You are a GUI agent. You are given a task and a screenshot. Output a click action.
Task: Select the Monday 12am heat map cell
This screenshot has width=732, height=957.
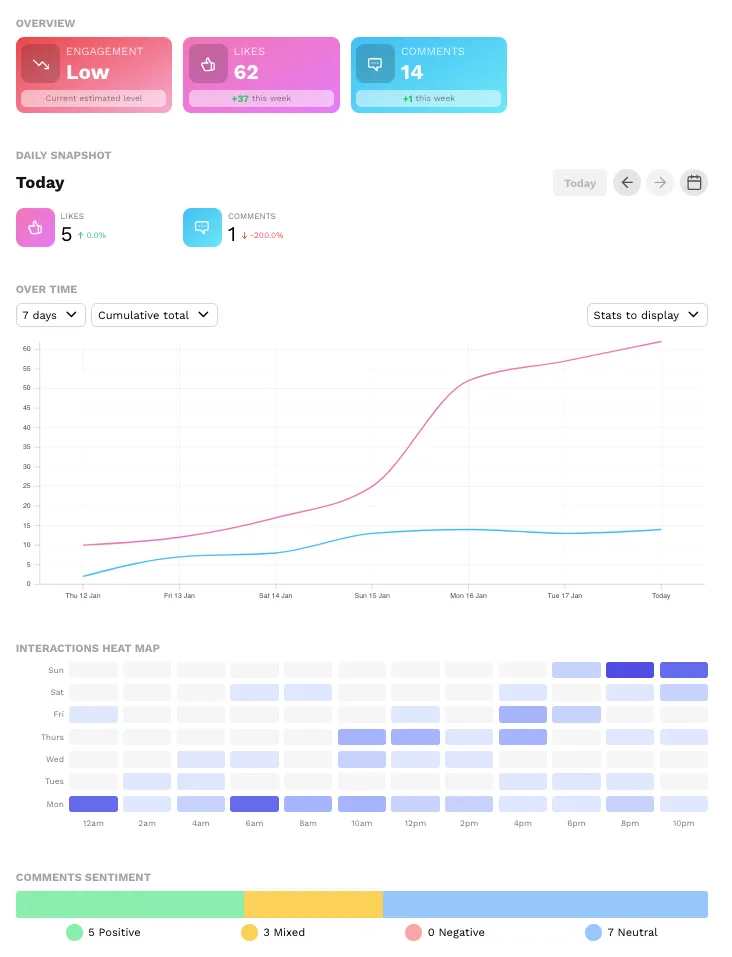tap(94, 803)
